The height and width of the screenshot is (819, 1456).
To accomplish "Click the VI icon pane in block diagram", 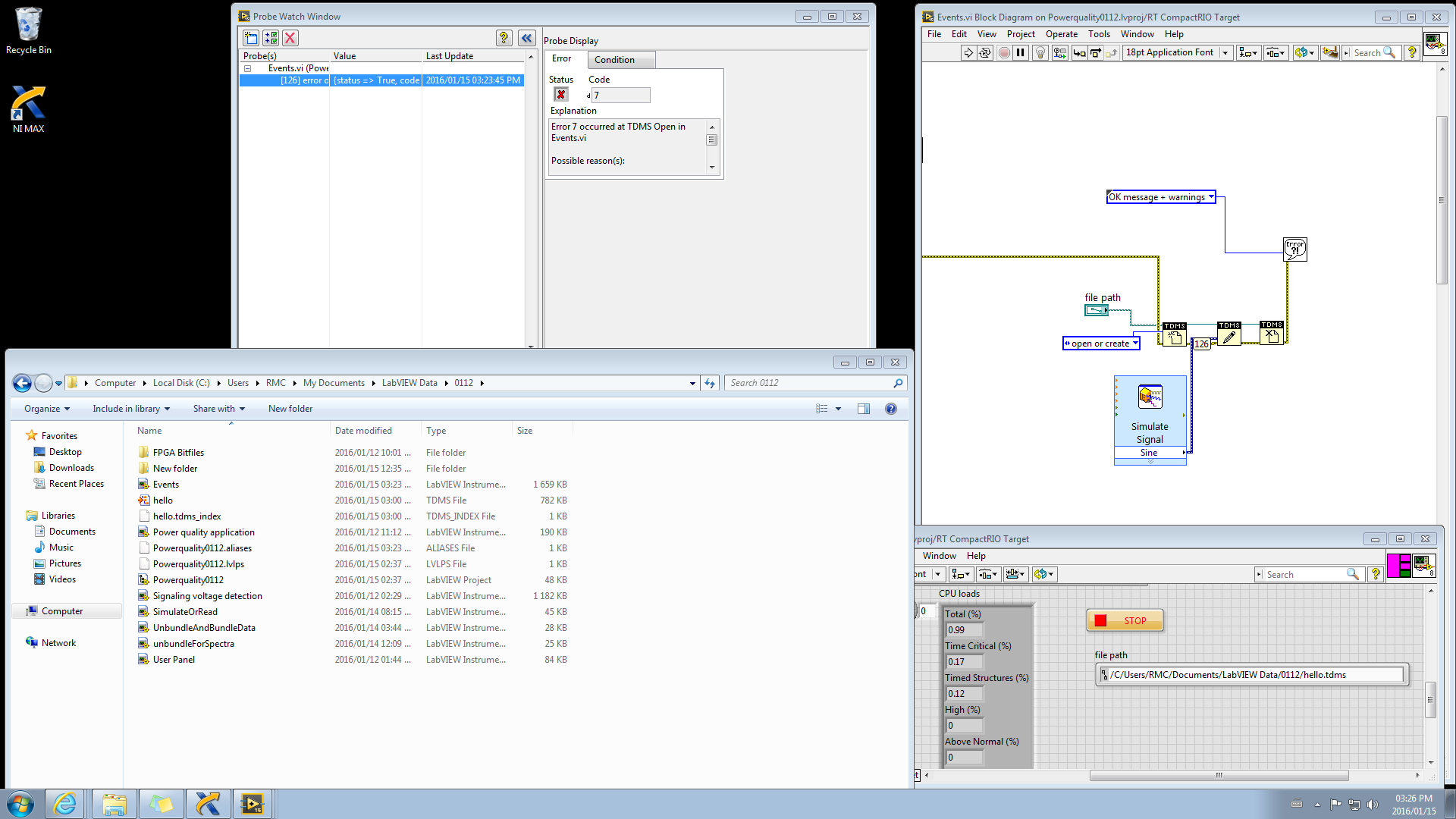I will coord(1436,43).
